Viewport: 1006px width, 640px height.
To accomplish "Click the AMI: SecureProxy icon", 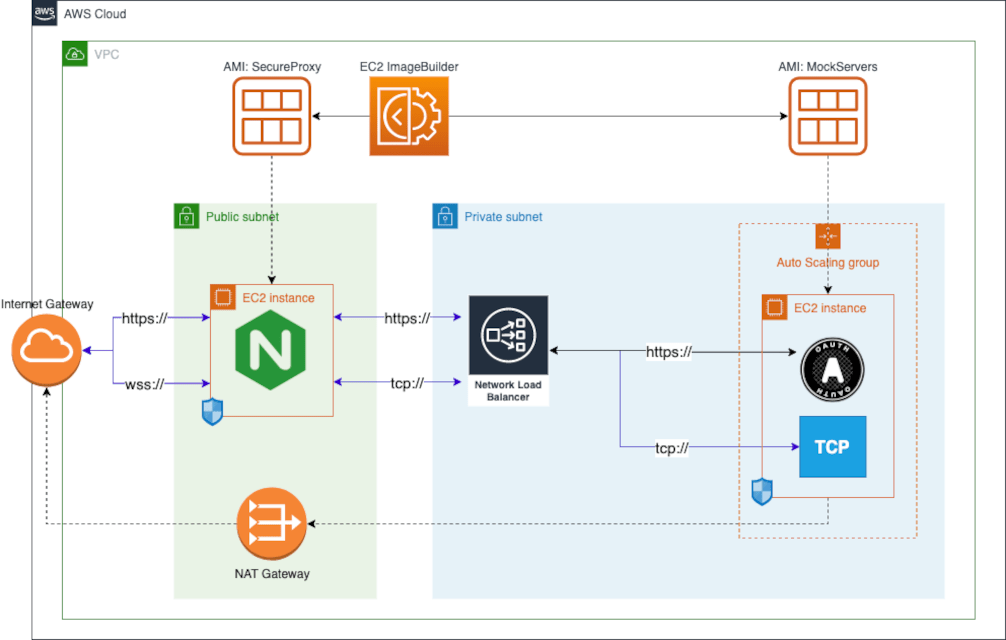I will [x=272, y=115].
